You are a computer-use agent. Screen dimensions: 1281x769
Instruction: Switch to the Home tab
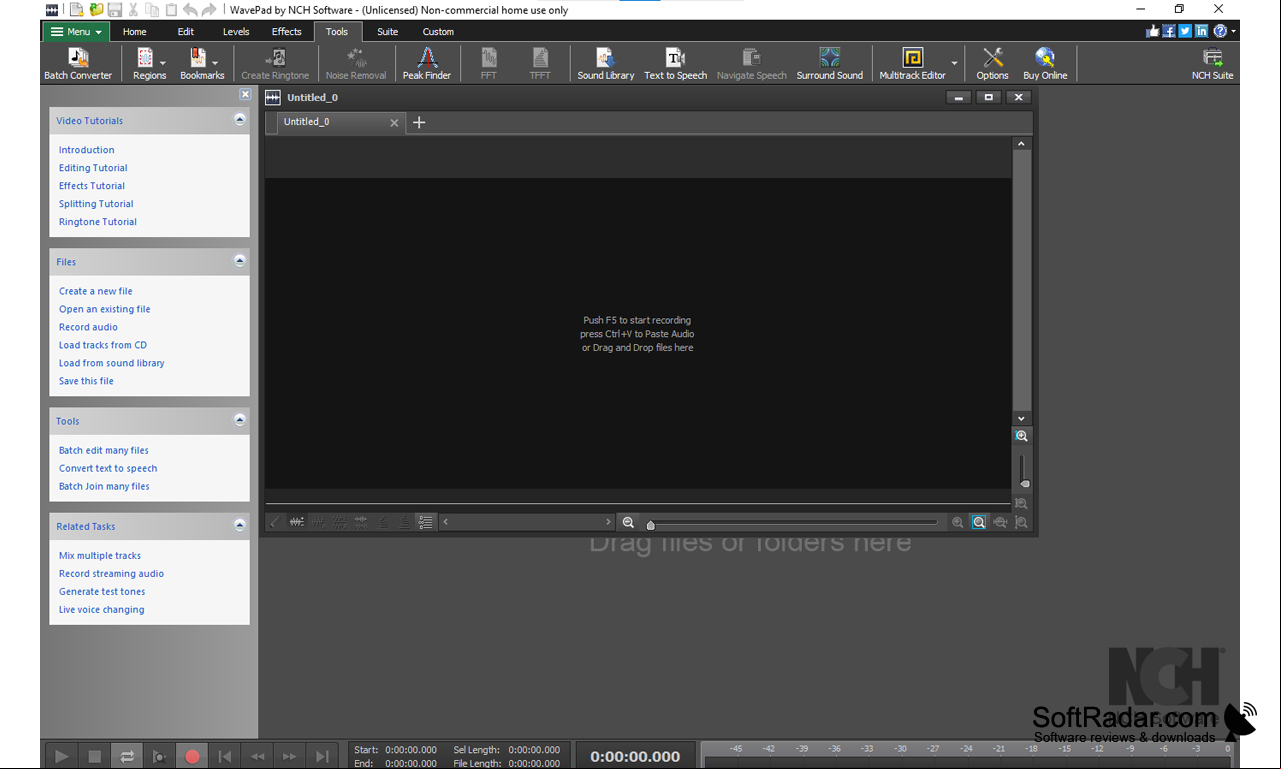(x=134, y=32)
